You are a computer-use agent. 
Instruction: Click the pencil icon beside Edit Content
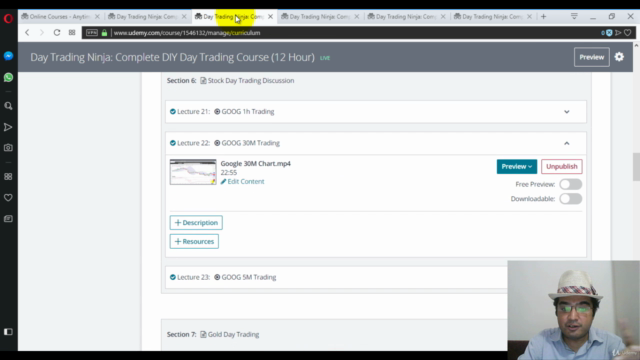223,182
